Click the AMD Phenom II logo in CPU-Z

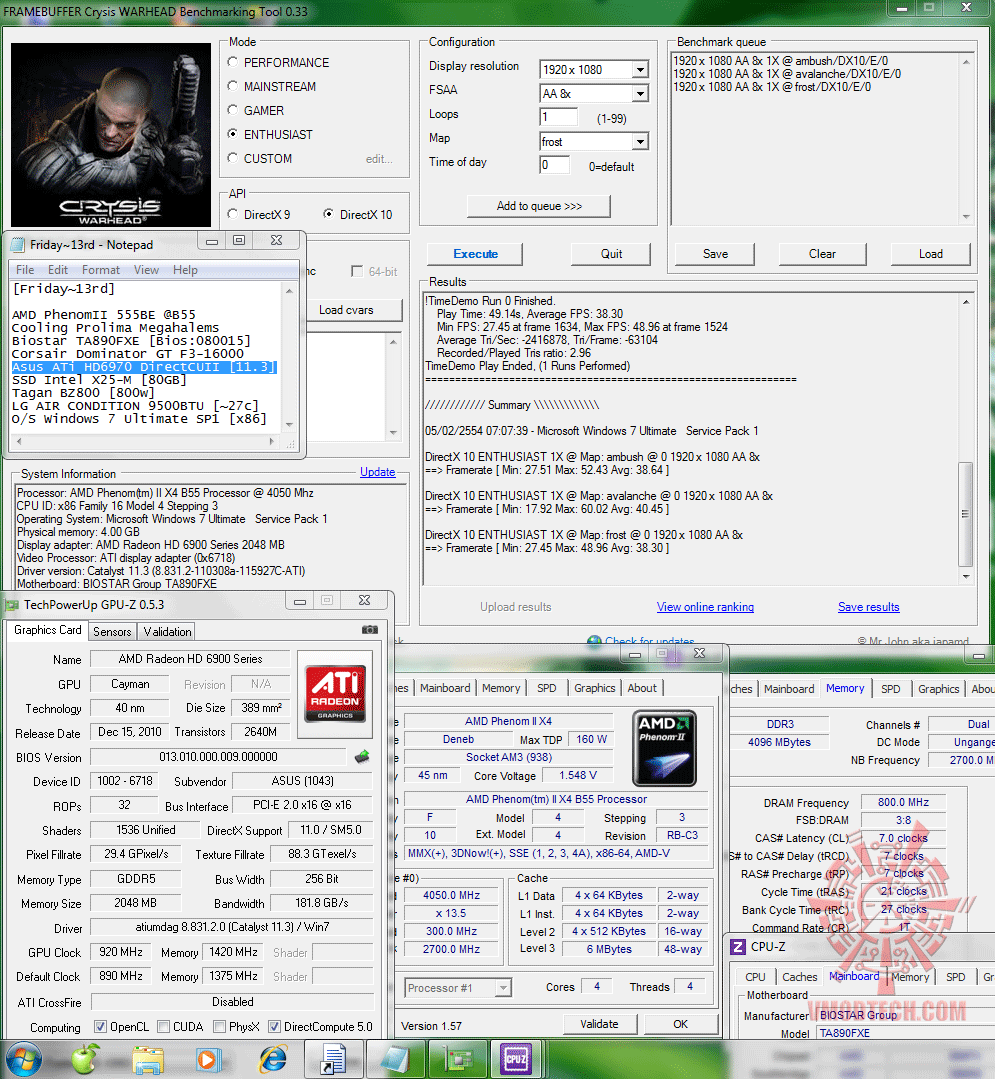pyautogui.click(x=664, y=748)
